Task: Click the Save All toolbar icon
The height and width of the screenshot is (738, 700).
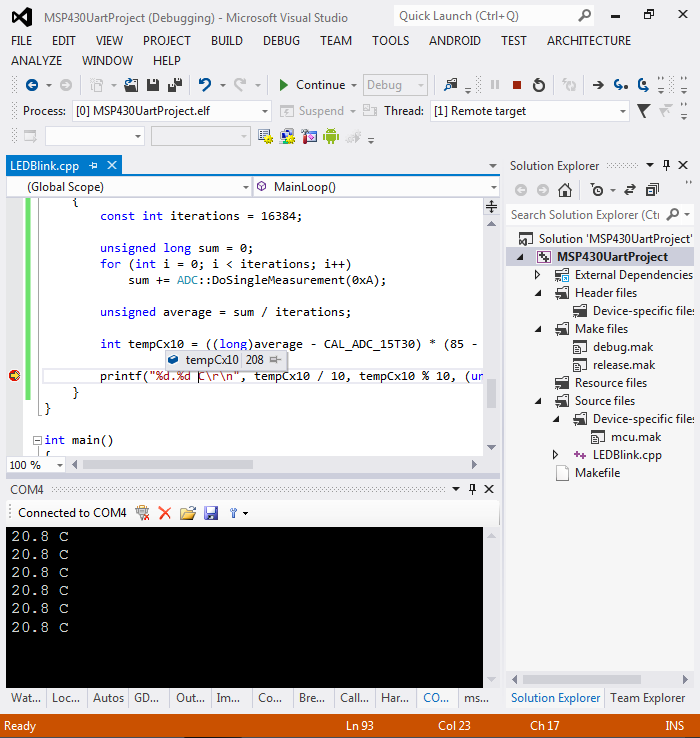Action: click(x=175, y=85)
